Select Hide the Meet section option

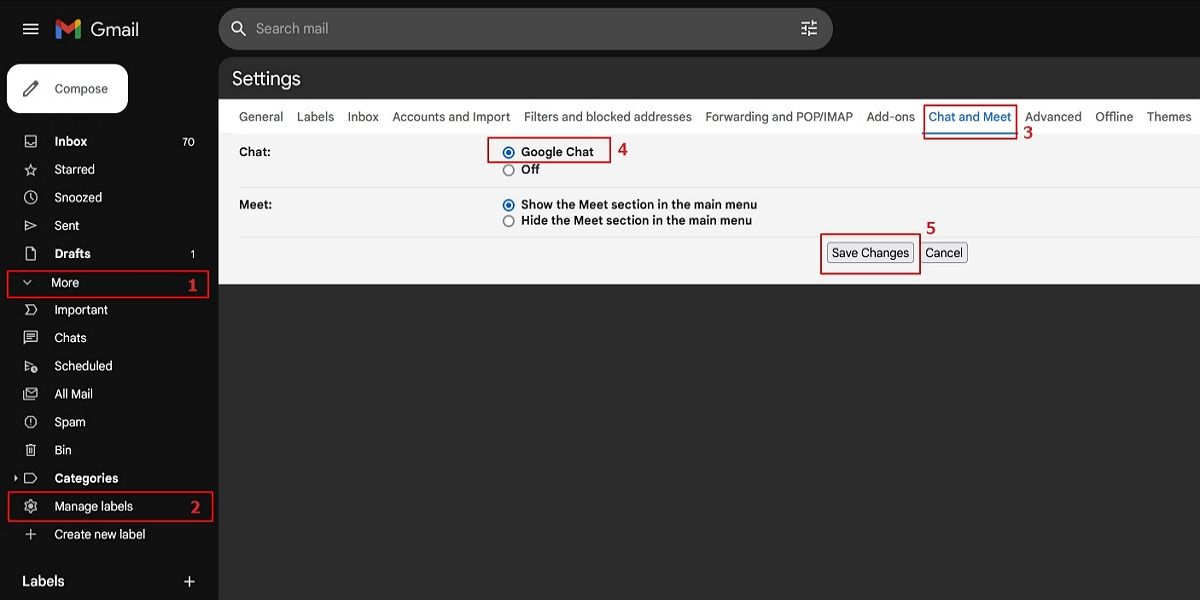pyautogui.click(x=509, y=220)
